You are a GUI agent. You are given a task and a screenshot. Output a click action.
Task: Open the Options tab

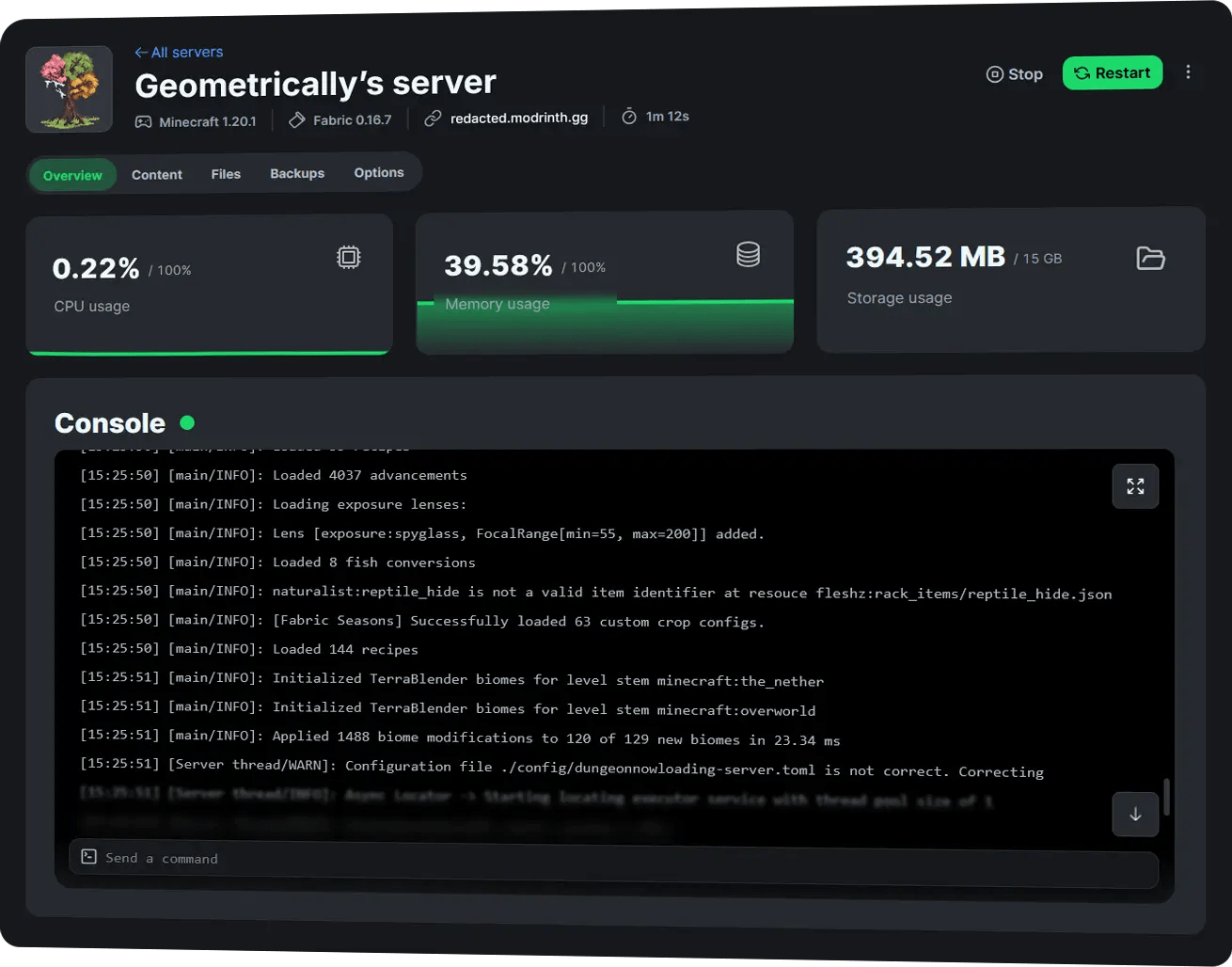tap(379, 172)
